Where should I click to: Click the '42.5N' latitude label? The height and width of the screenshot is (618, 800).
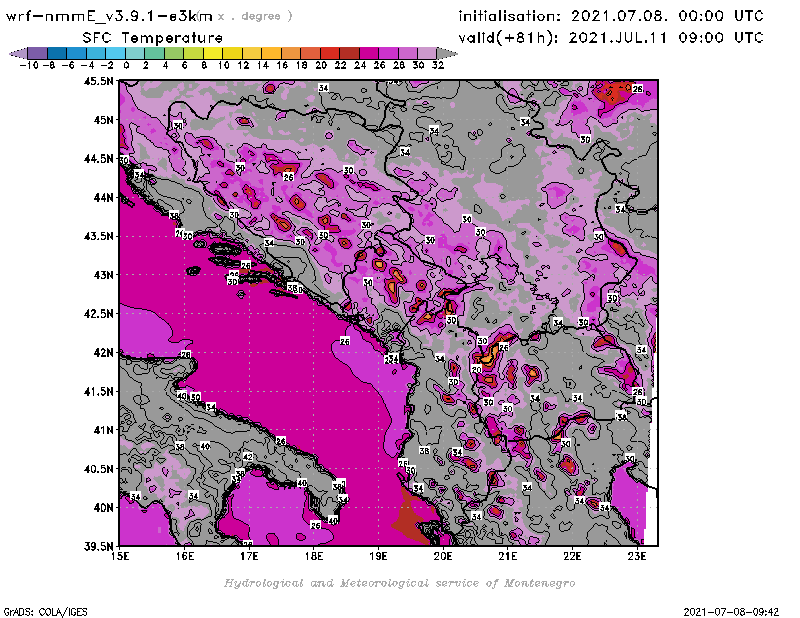pyautogui.click(x=99, y=314)
